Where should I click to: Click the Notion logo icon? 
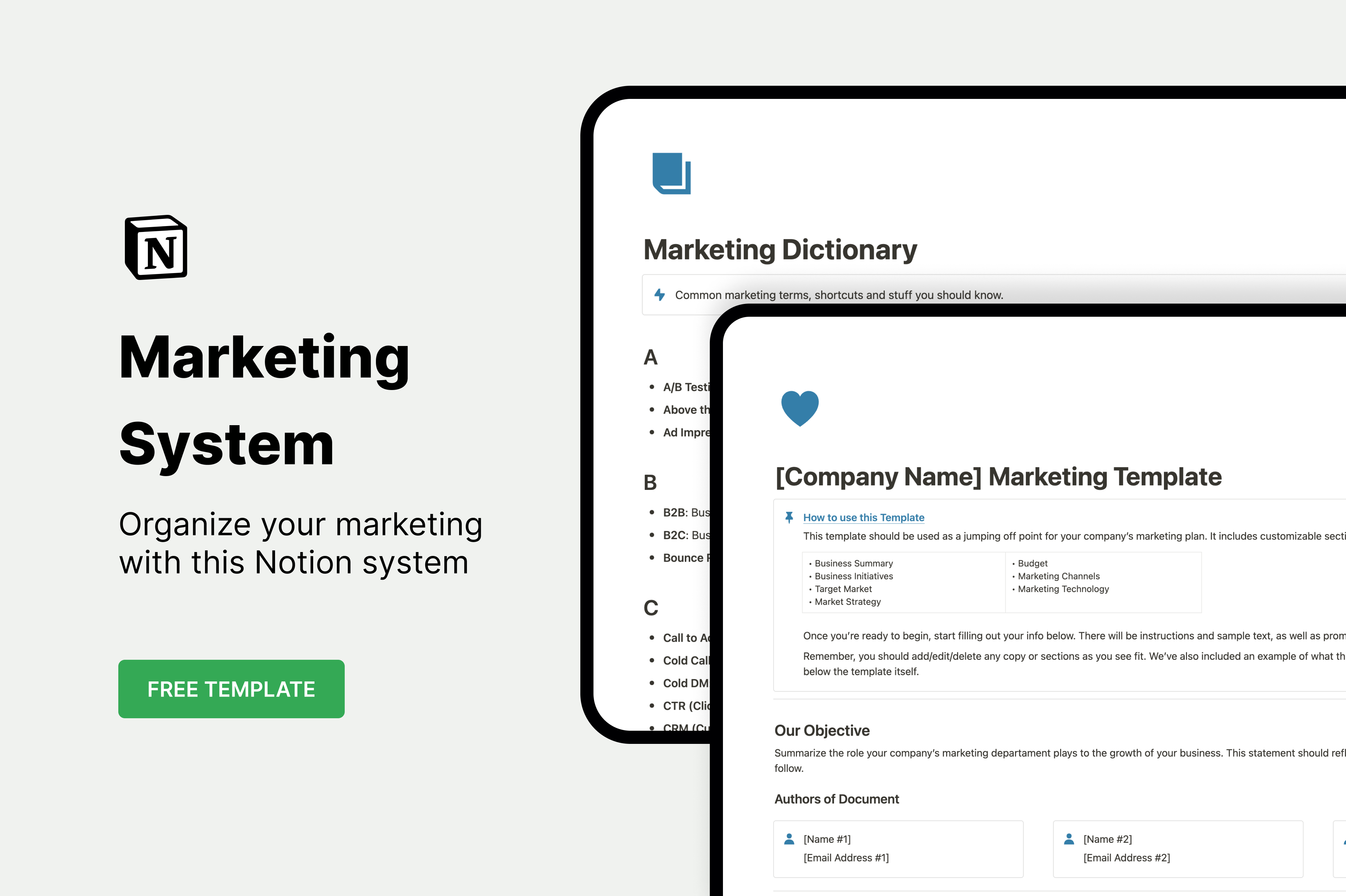click(156, 247)
